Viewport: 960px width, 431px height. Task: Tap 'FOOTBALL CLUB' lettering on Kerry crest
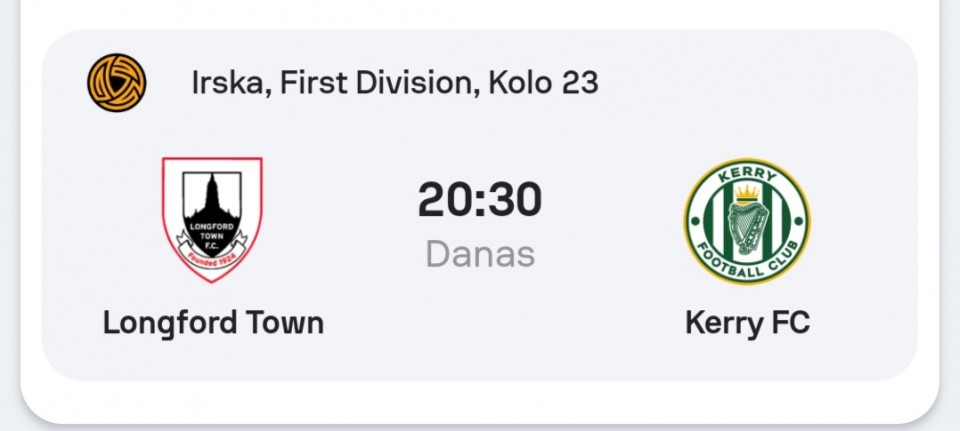point(748,260)
